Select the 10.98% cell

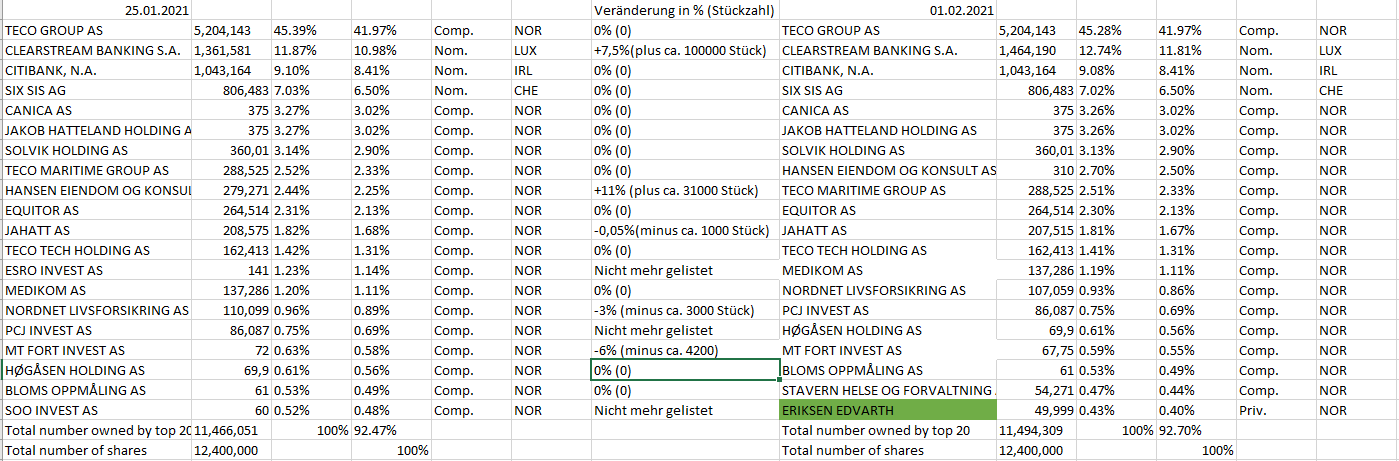click(391, 51)
